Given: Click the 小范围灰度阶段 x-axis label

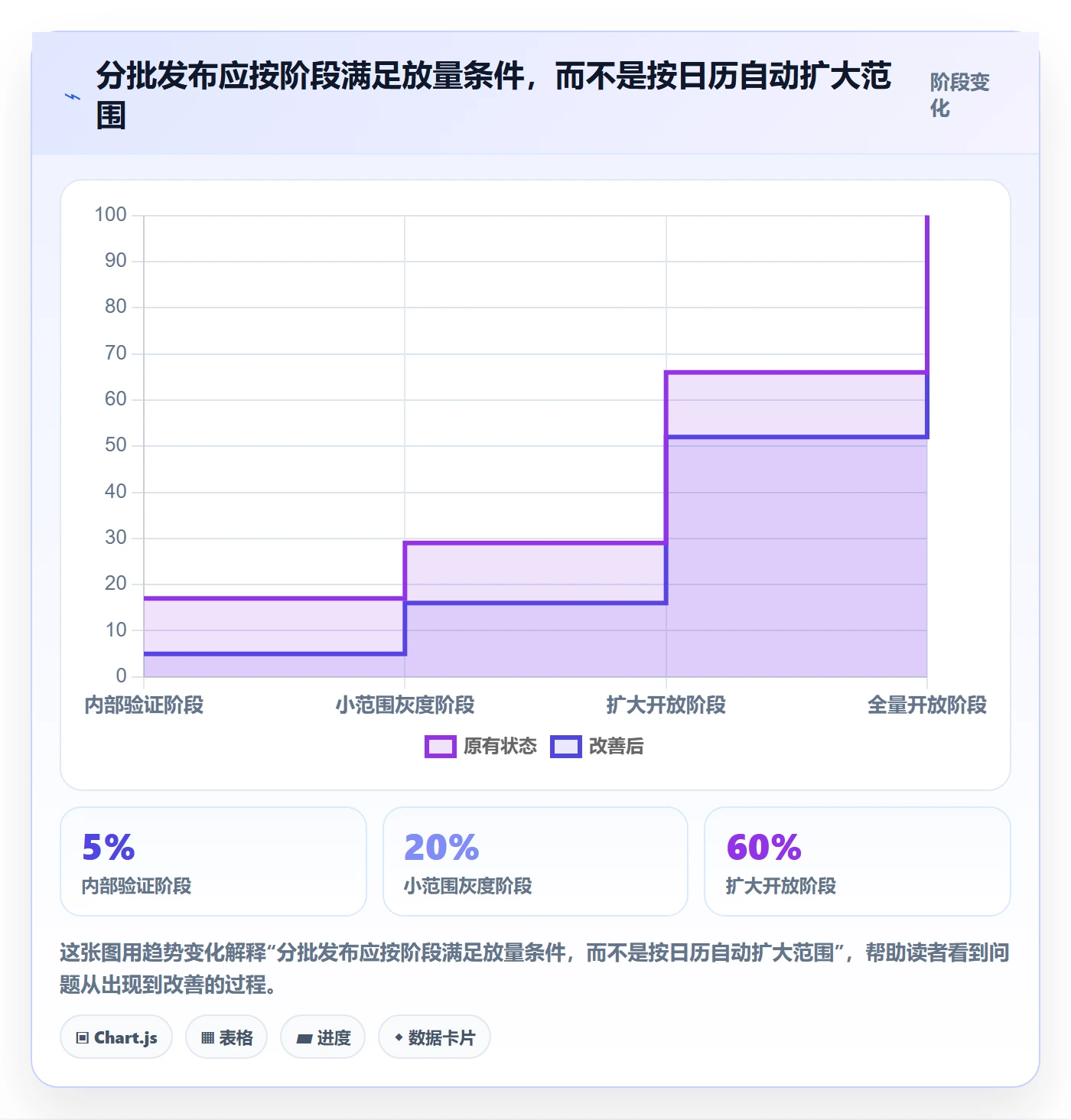Looking at the screenshot, I should 405,705.
